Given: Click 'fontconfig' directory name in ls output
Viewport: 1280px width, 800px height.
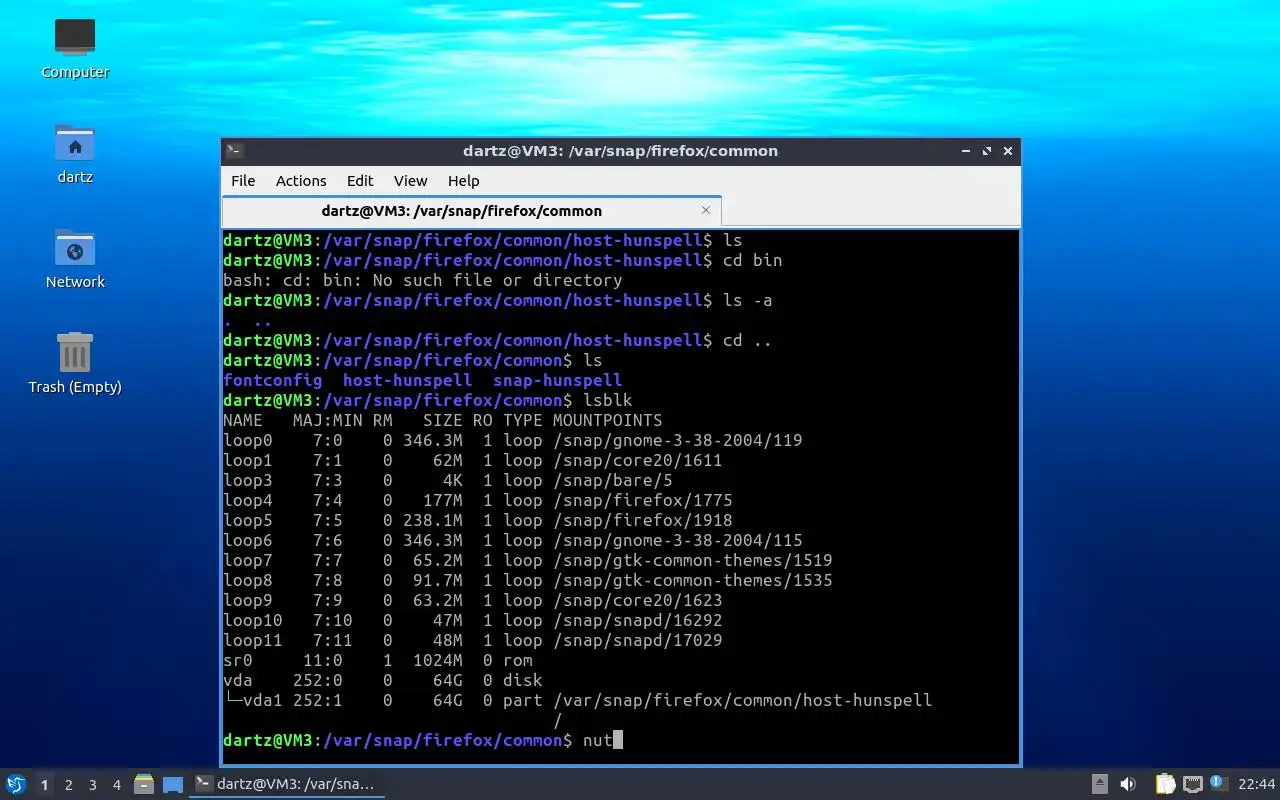Looking at the screenshot, I should coord(273,380).
